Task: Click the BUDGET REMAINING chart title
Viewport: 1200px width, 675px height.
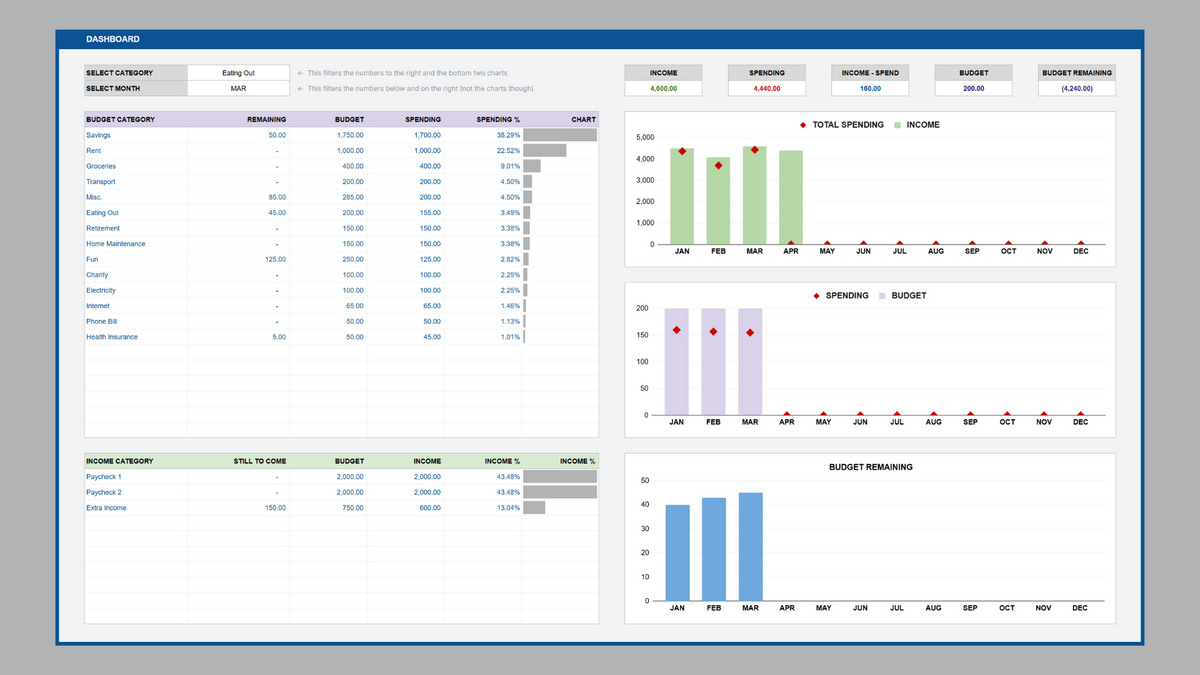Action: (x=871, y=467)
